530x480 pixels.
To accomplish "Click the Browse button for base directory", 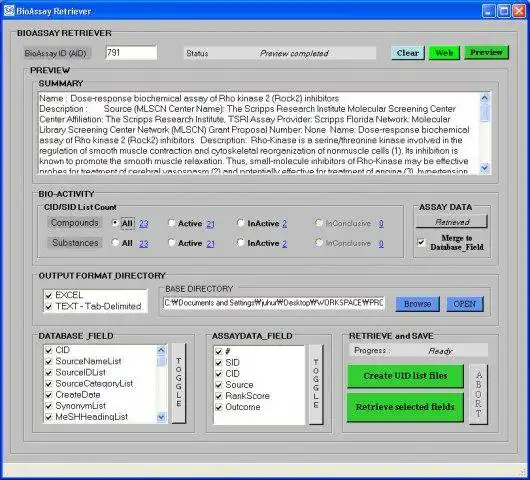I will (x=418, y=304).
